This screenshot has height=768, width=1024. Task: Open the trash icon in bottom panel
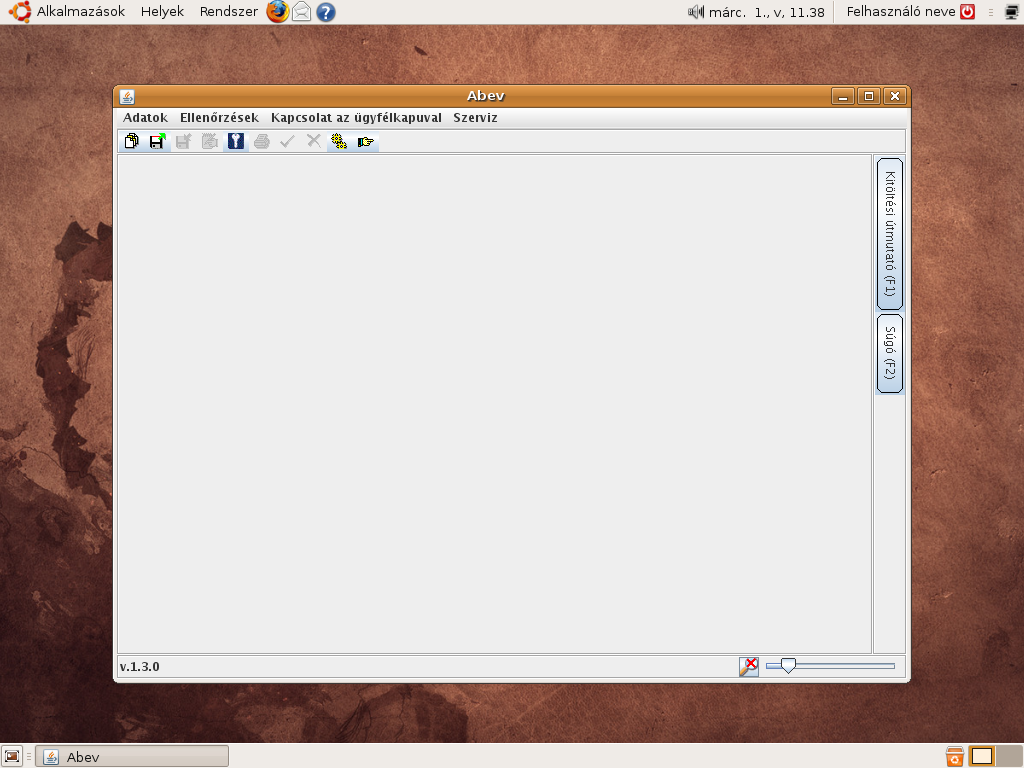pyautogui.click(x=955, y=757)
